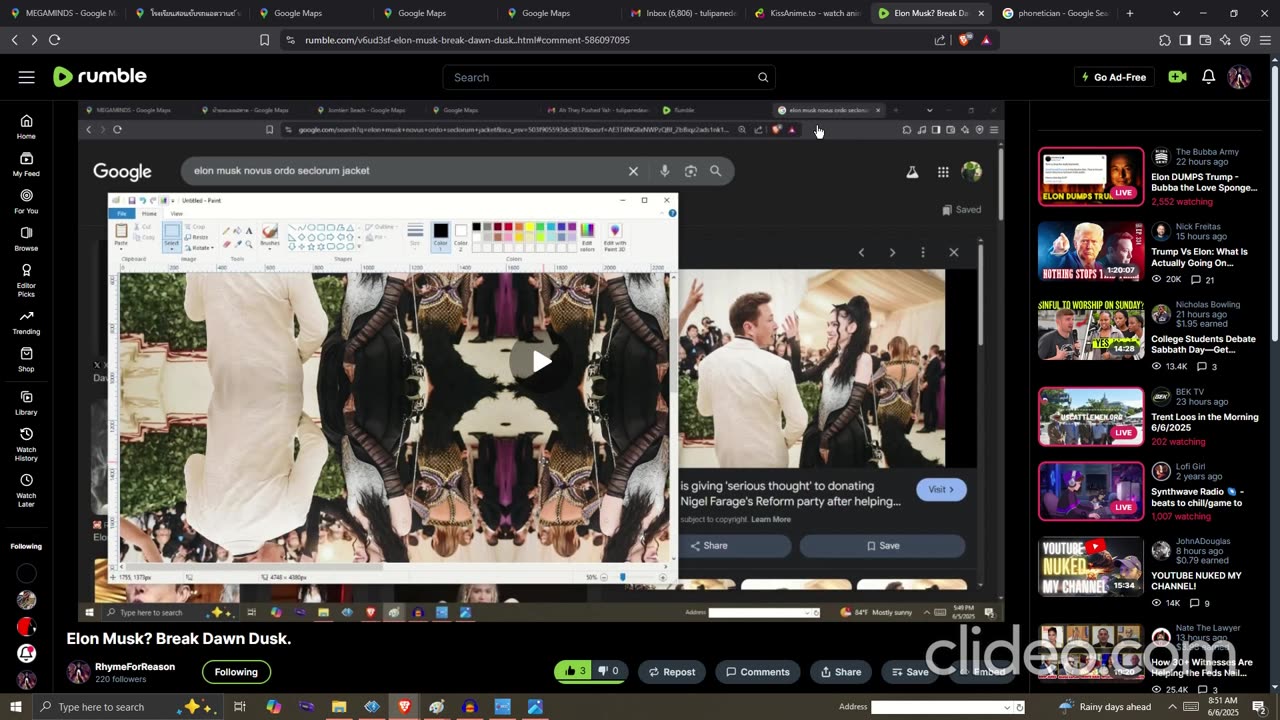Click the Rumble search input field
This screenshot has width=1280, height=720.
tap(600, 77)
